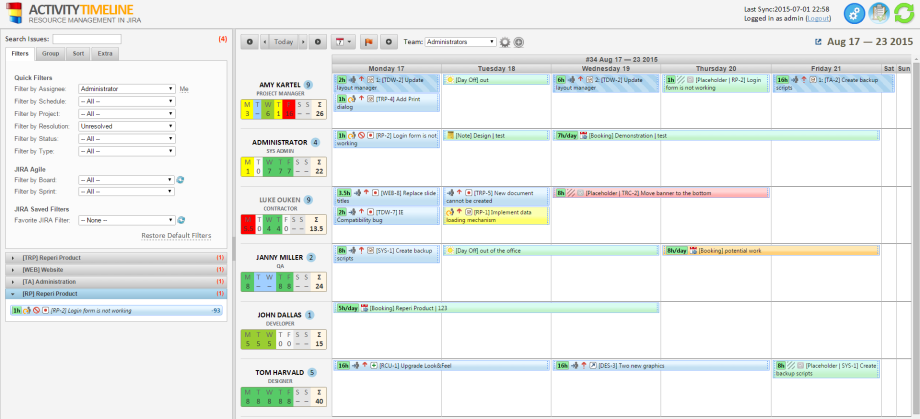Open the blue gears configuration icon
The image size is (920, 419).
tap(853, 13)
